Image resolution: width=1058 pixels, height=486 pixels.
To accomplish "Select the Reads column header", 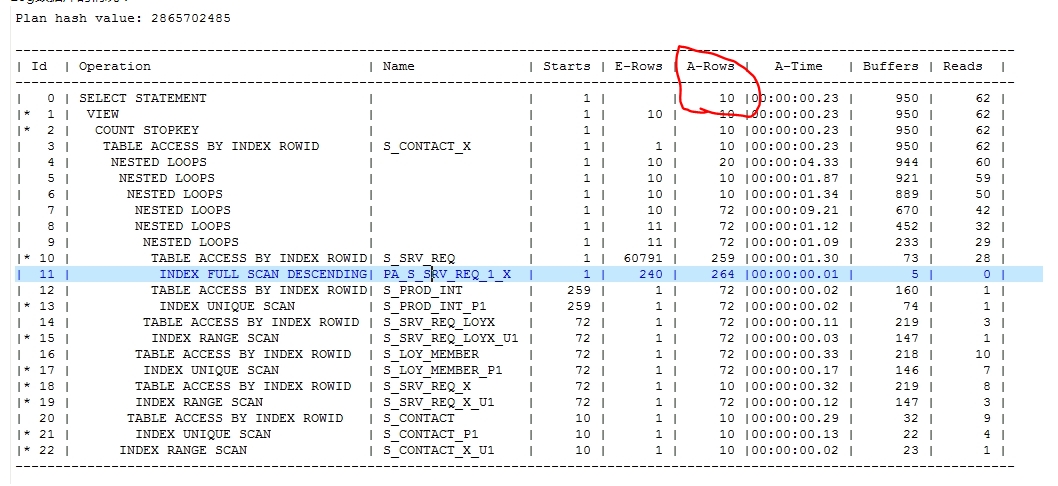I will 963,66.
